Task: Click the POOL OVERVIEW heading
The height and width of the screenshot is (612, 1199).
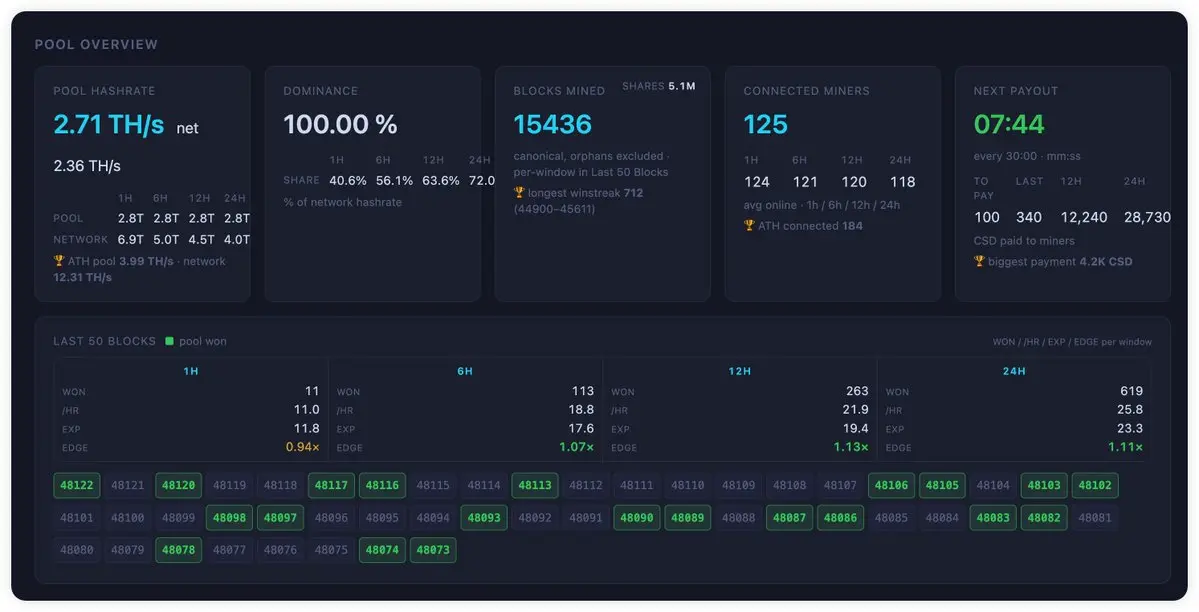Action: pos(96,44)
